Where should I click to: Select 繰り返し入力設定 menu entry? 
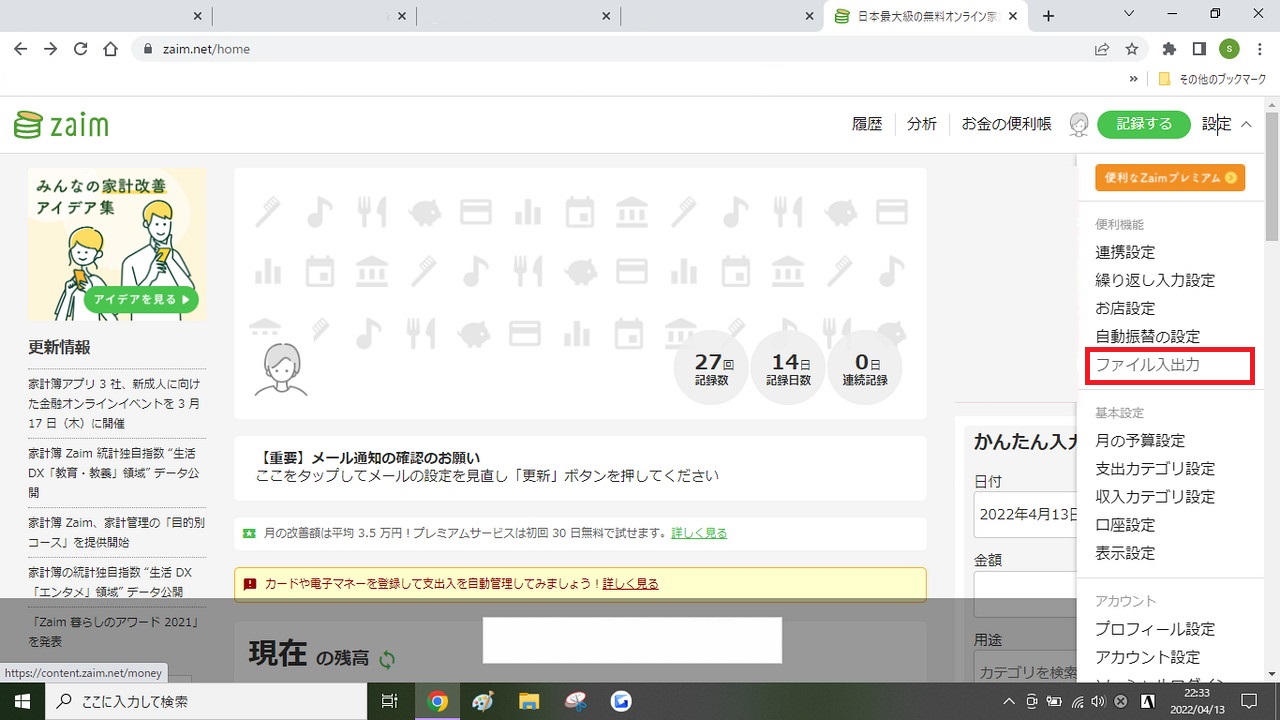(1155, 281)
